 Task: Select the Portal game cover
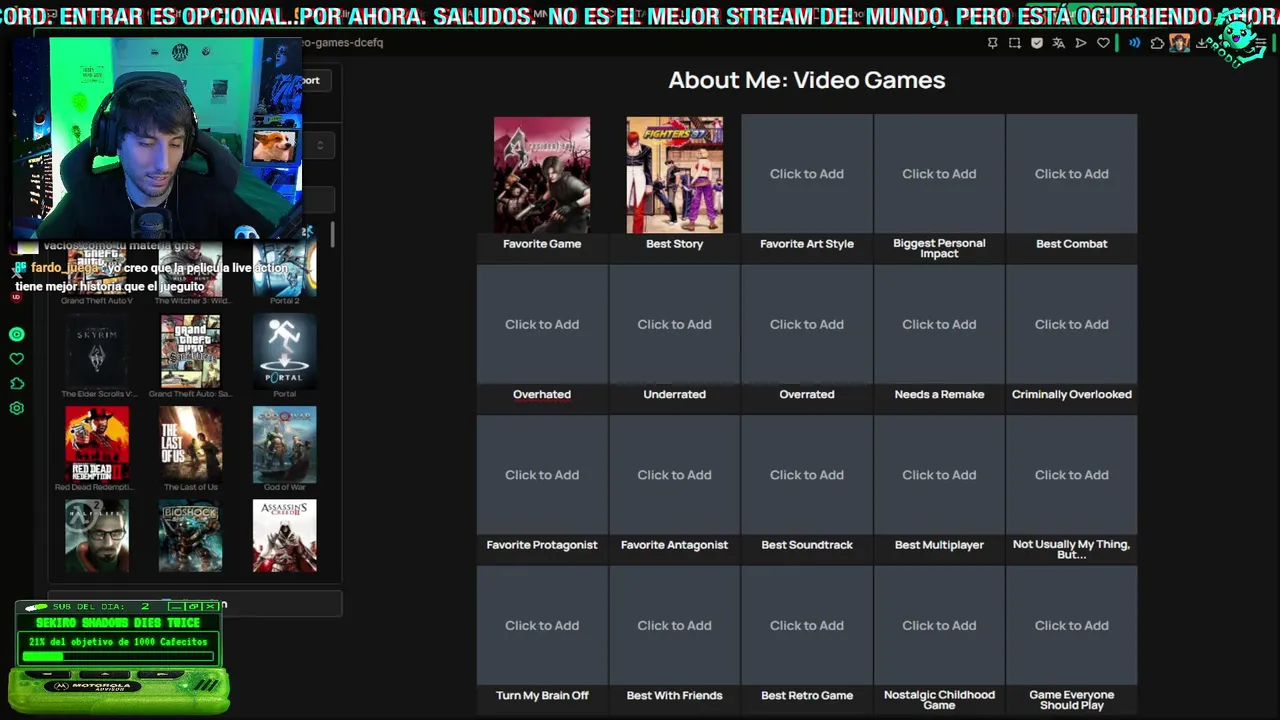[284, 351]
